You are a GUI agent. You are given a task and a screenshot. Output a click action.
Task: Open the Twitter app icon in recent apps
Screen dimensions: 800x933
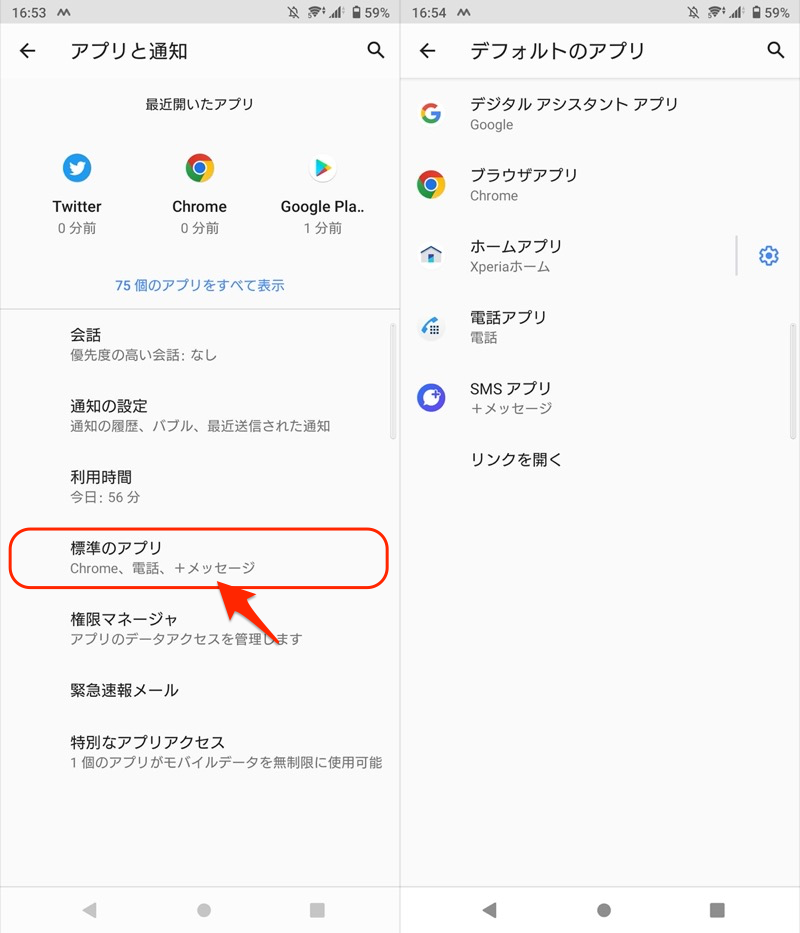(x=77, y=168)
